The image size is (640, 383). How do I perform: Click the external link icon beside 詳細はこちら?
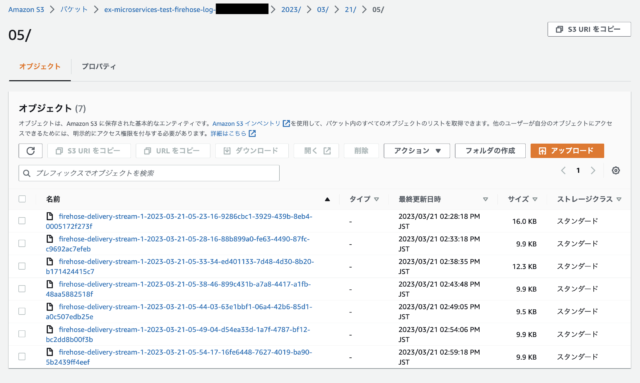[x=252, y=134]
